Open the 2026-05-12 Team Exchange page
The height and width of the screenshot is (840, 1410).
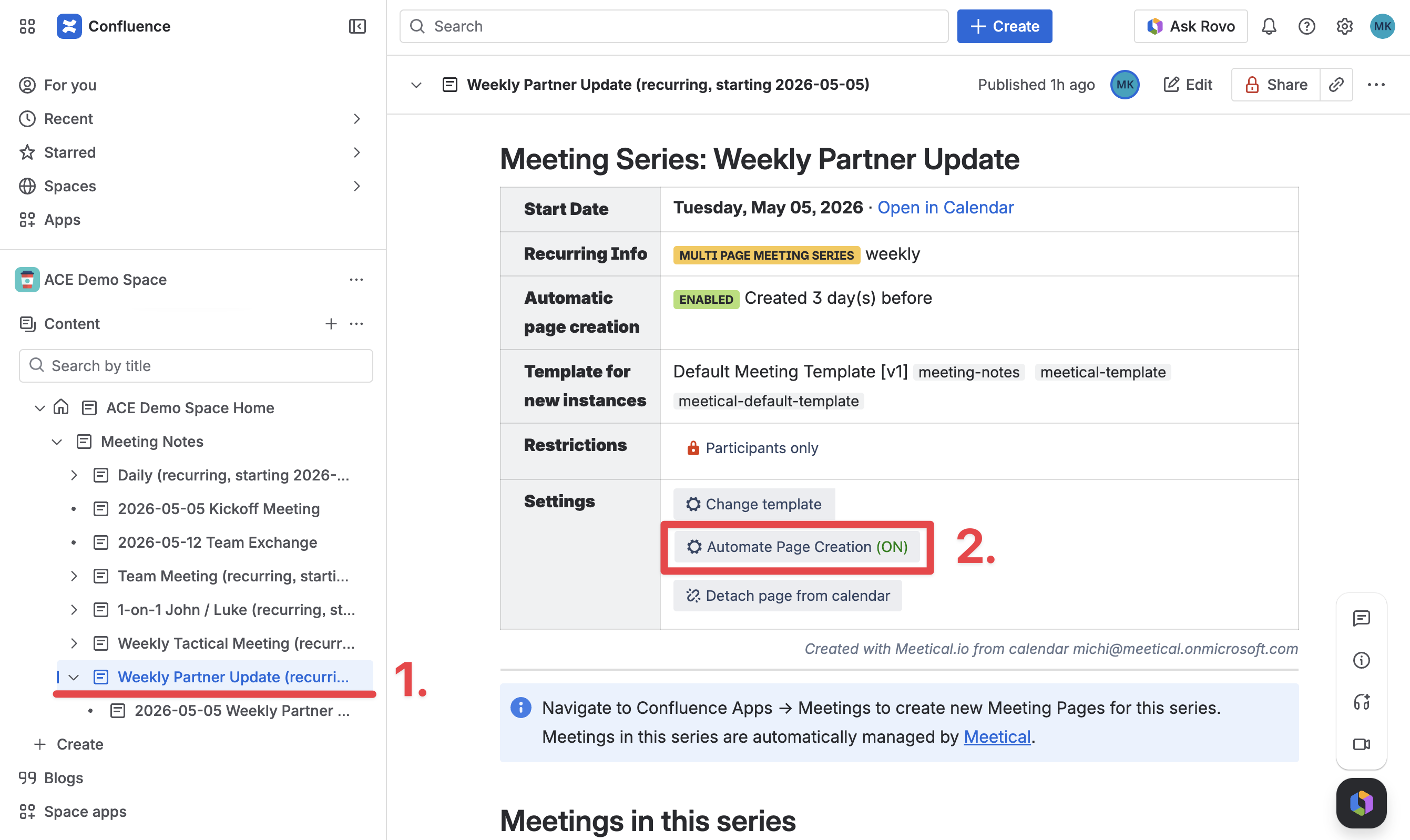pyautogui.click(x=217, y=542)
